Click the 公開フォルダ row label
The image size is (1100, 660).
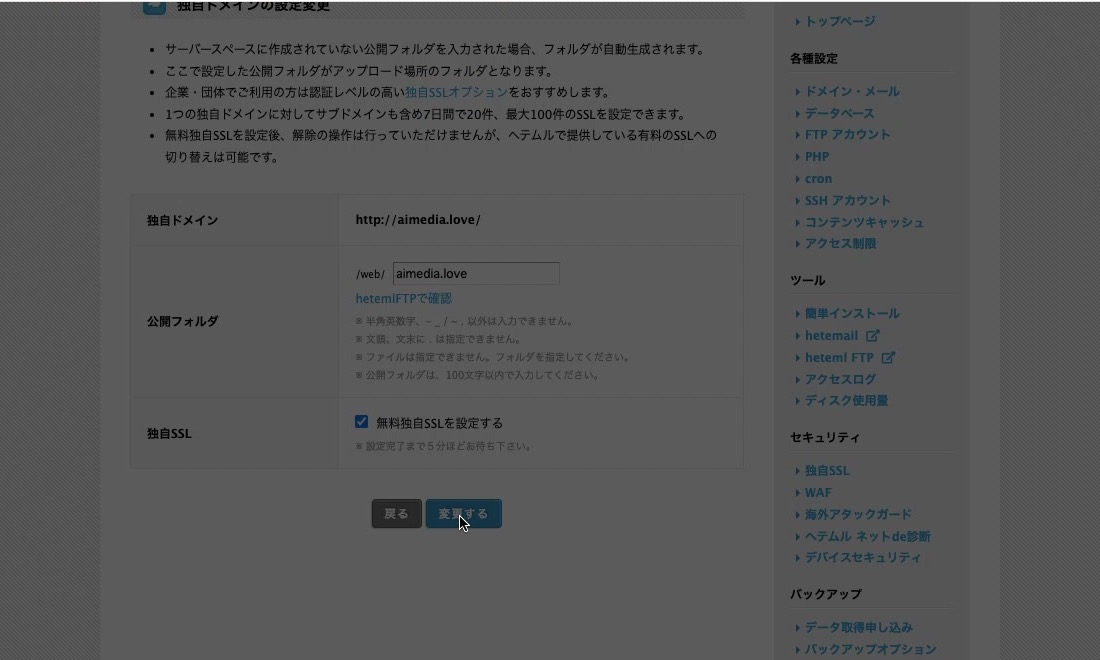coord(182,321)
